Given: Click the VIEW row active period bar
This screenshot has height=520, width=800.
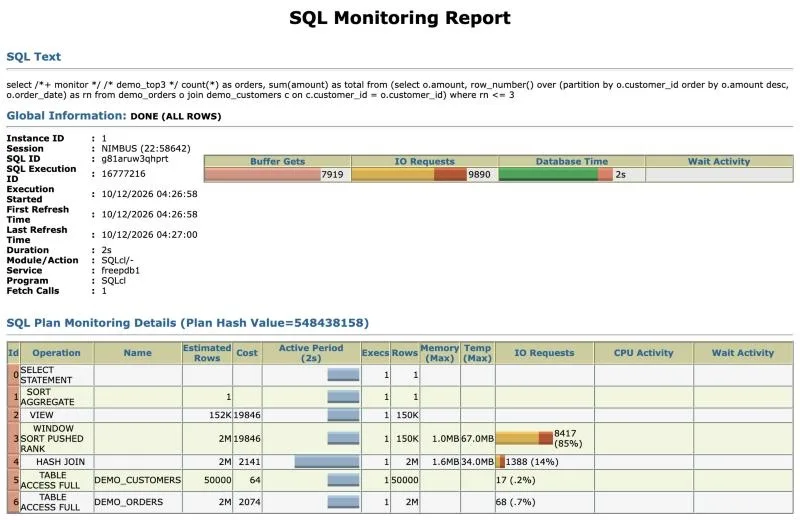Looking at the screenshot, I should click(x=343, y=415).
